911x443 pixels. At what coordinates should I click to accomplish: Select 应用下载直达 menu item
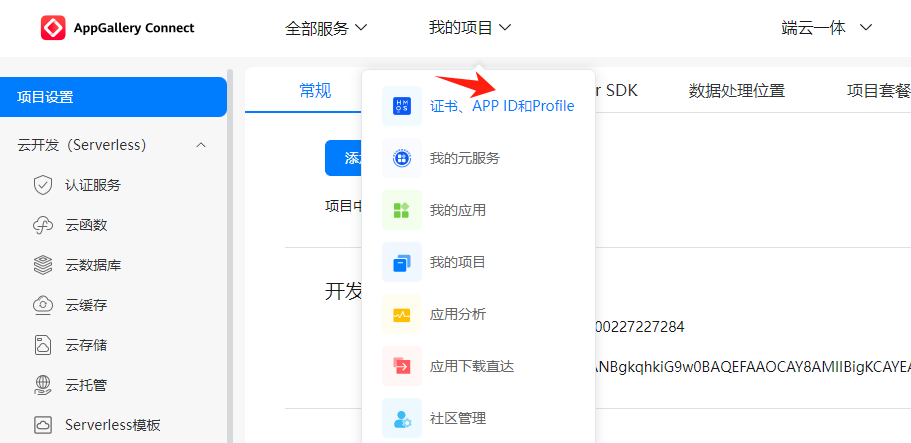click(472, 366)
